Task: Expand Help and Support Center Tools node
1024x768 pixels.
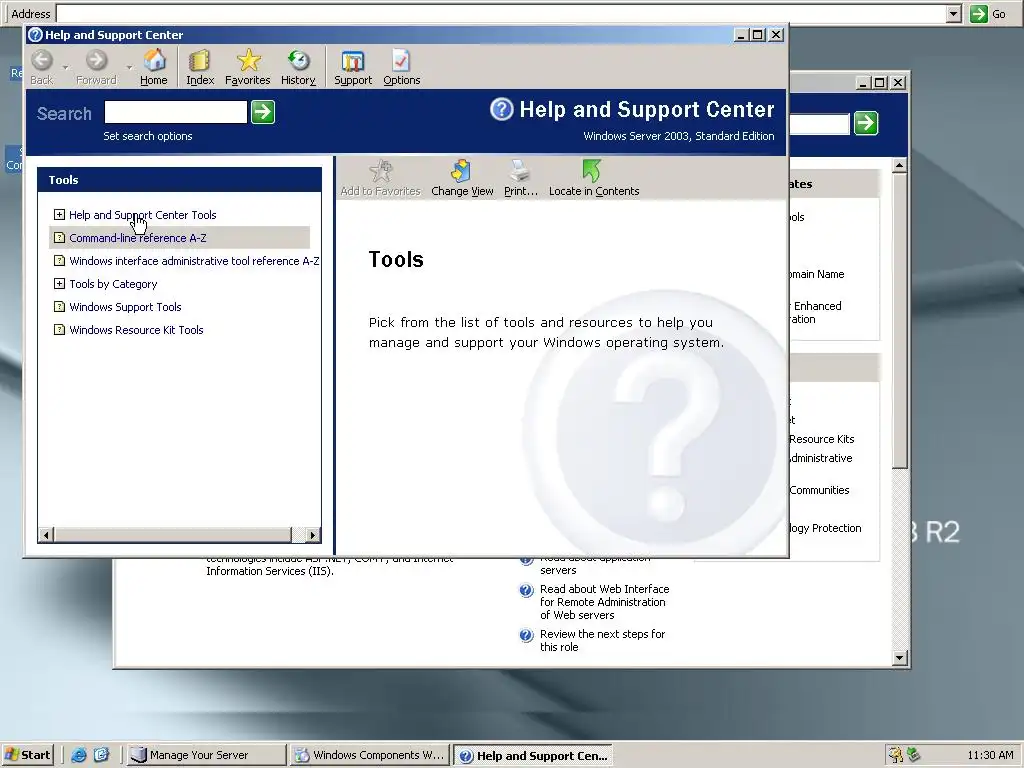Action: click(59, 214)
